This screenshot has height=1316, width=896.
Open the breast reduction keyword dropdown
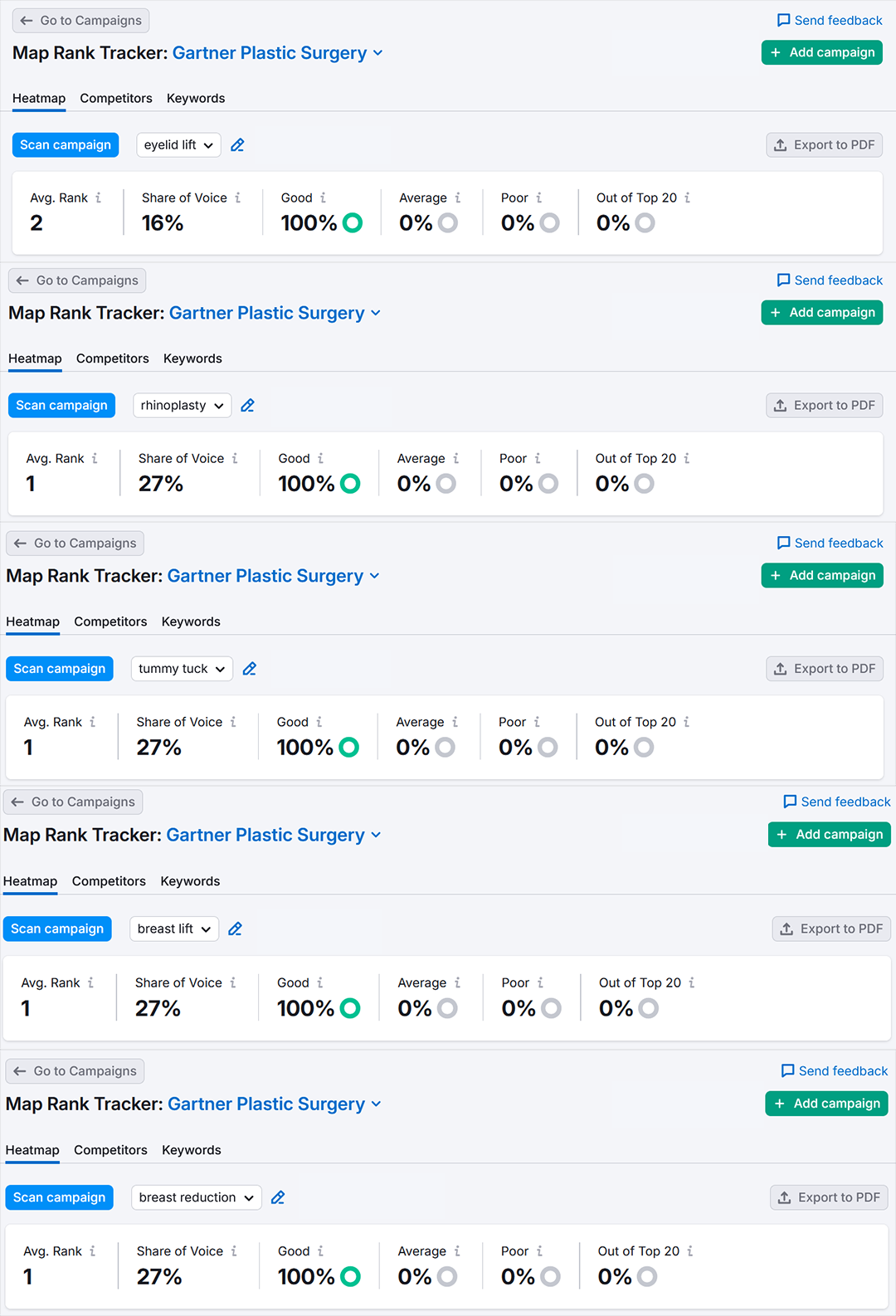(x=196, y=1197)
